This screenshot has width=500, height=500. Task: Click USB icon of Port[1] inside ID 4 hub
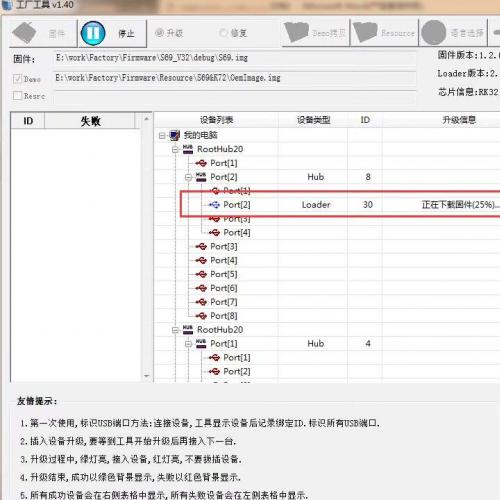(214, 358)
